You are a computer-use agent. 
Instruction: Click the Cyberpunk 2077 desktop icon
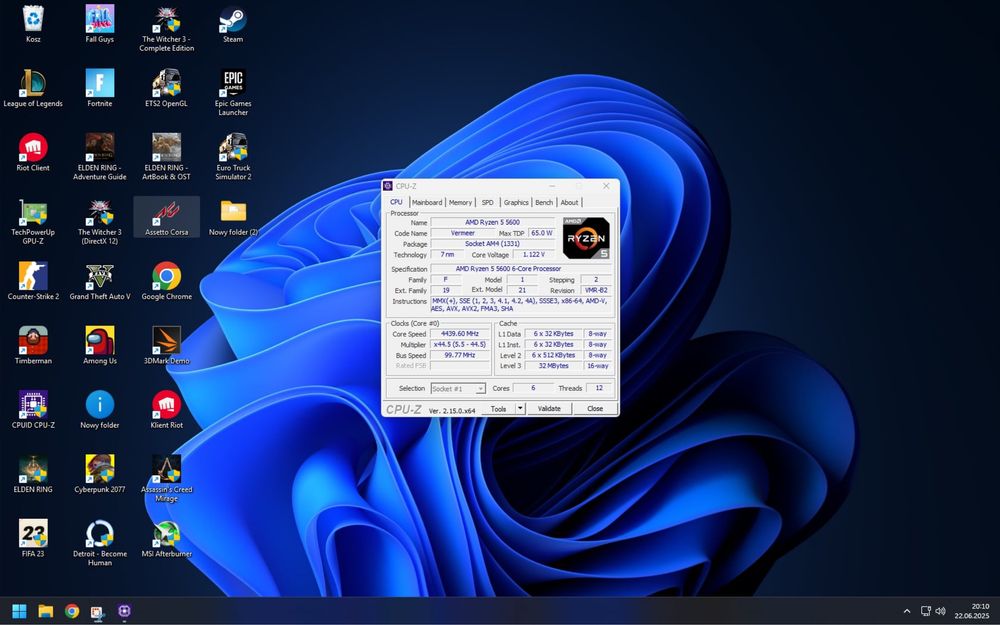(99, 474)
